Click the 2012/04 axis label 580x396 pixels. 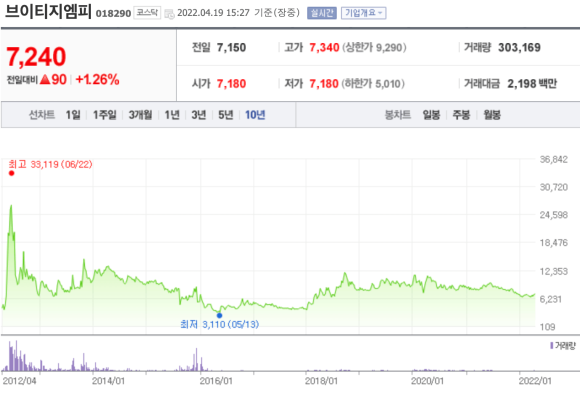(19, 381)
